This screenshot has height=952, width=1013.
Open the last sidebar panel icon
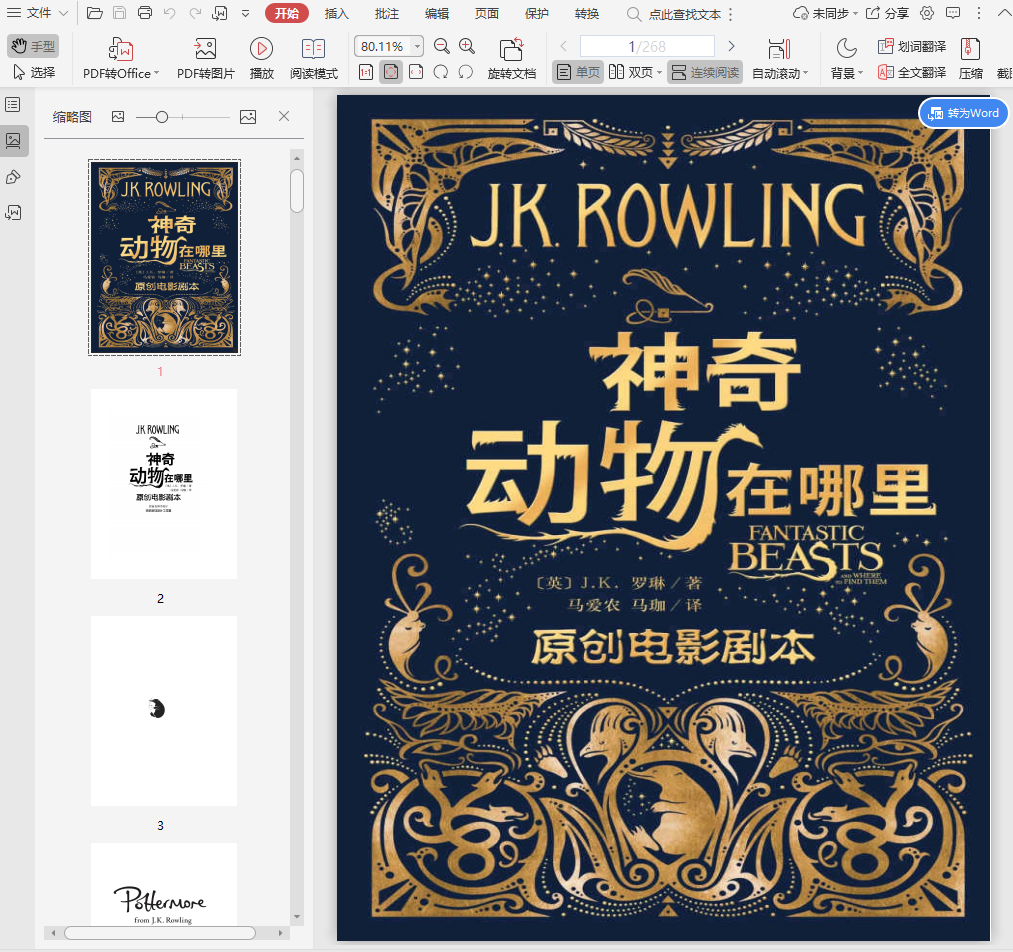point(13,212)
